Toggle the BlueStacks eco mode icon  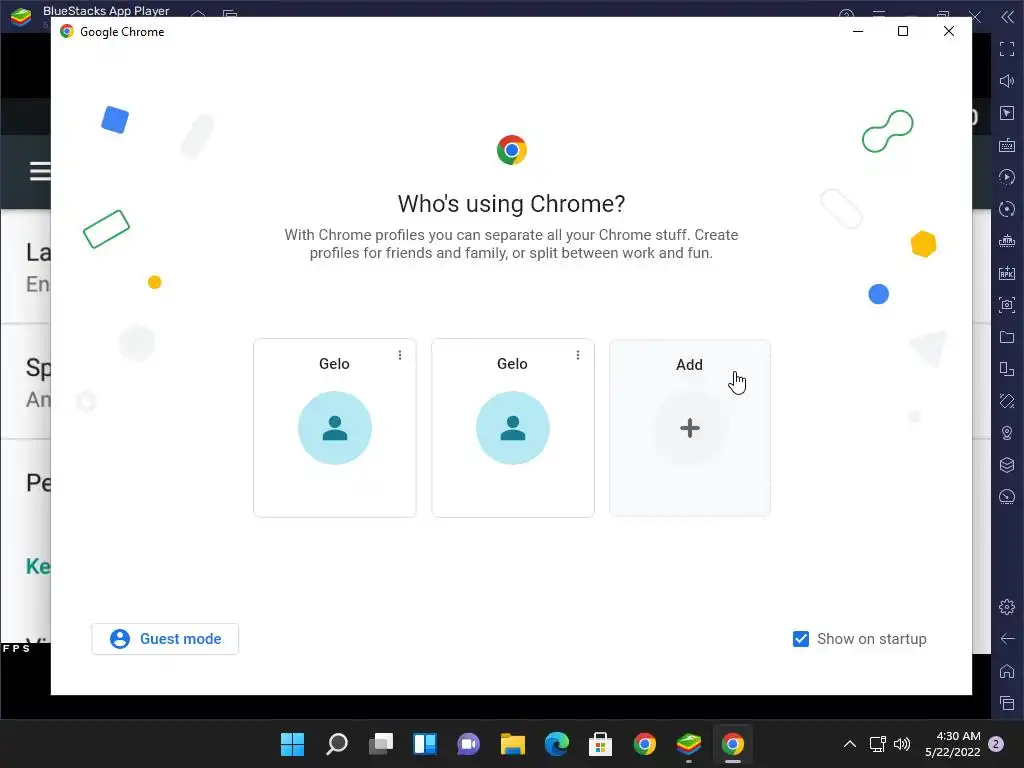point(1007,497)
